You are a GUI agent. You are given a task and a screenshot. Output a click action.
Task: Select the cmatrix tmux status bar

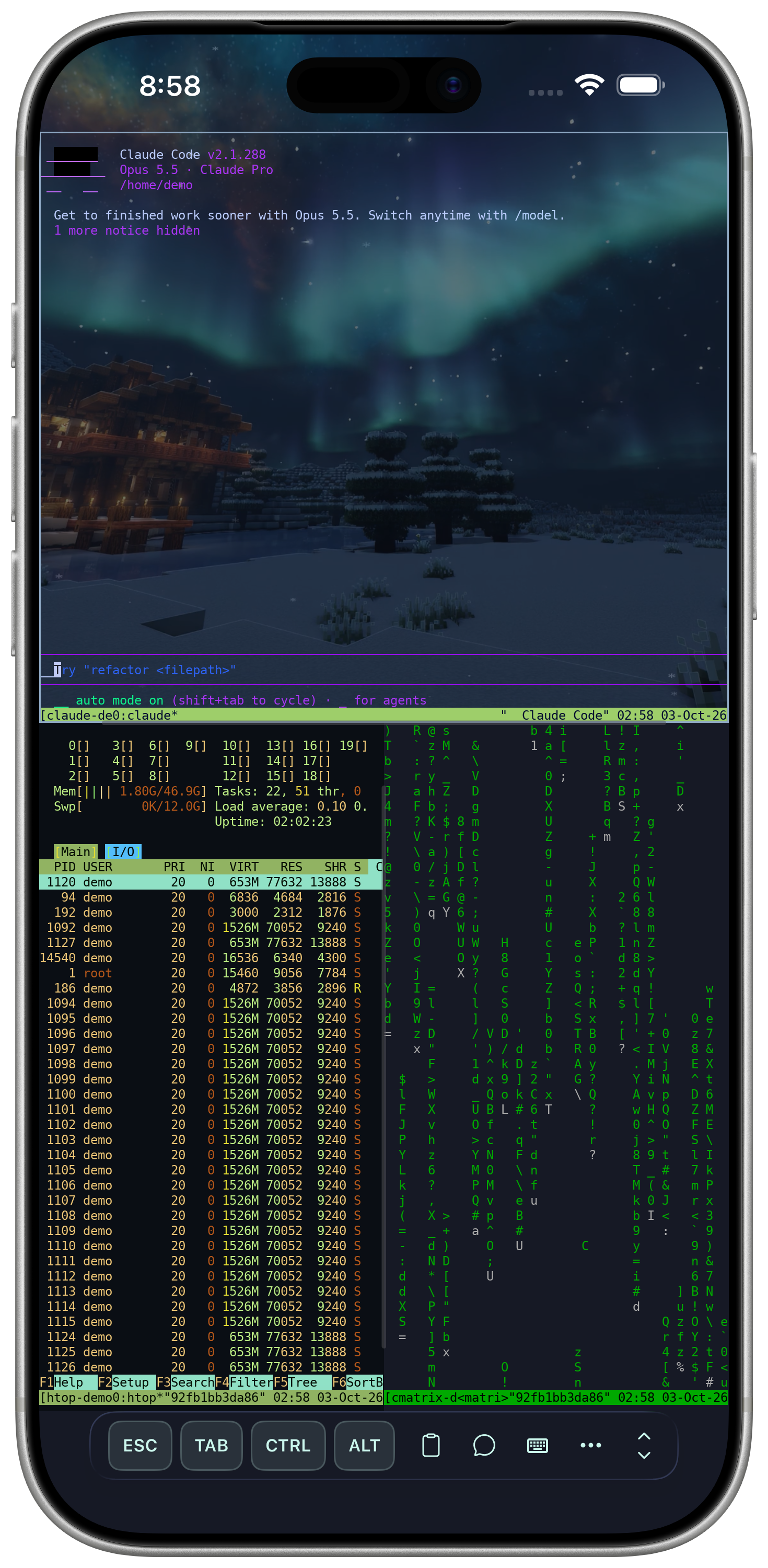tap(556, 1398)
